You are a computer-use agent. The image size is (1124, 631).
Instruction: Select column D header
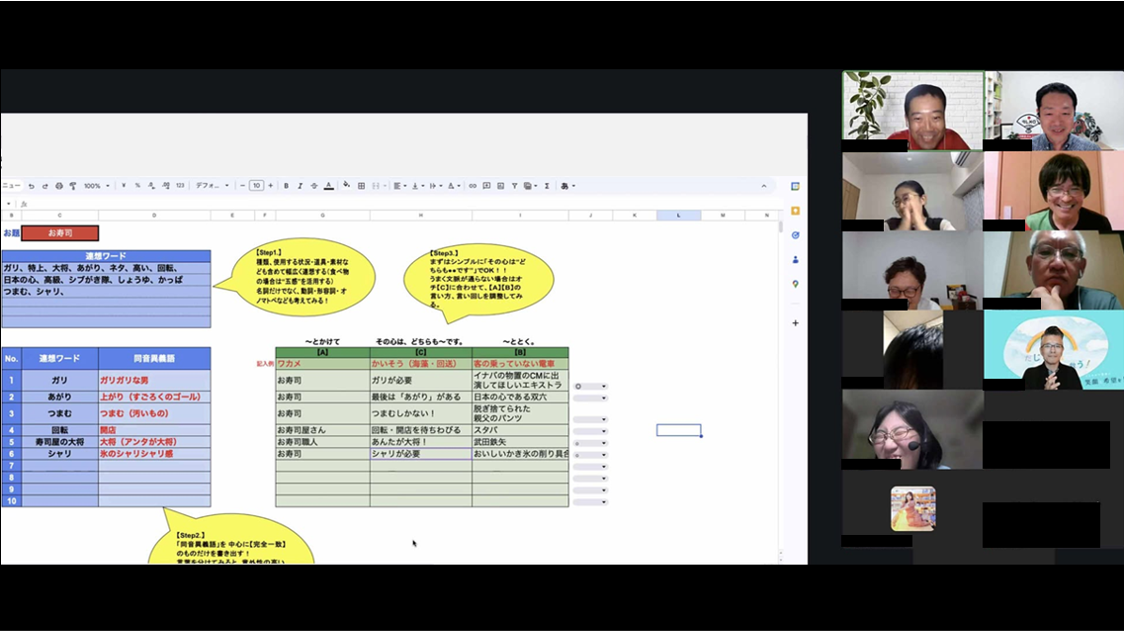point(154,215)
